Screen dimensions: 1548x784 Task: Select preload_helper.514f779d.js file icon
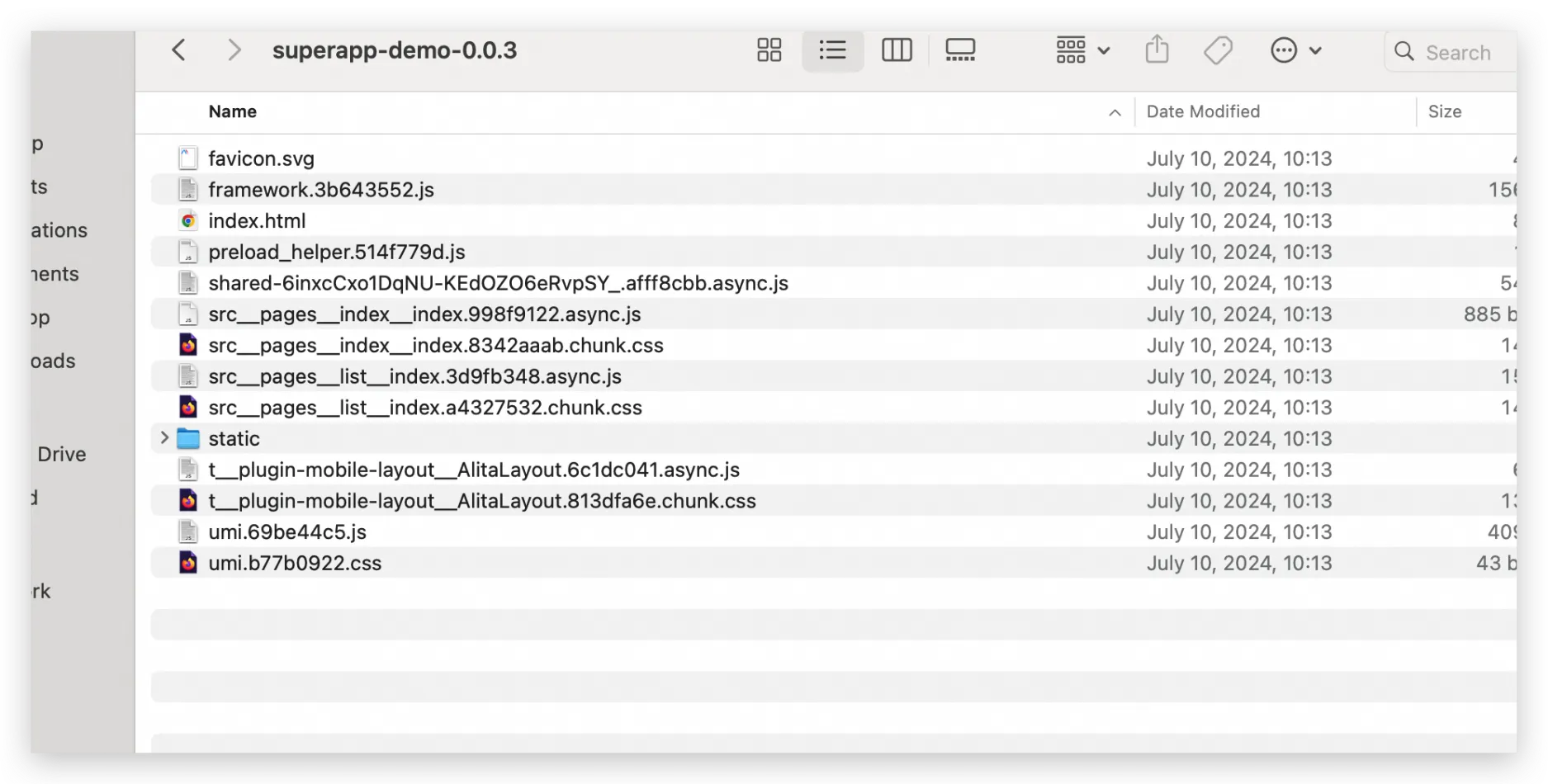coord(188,252)
